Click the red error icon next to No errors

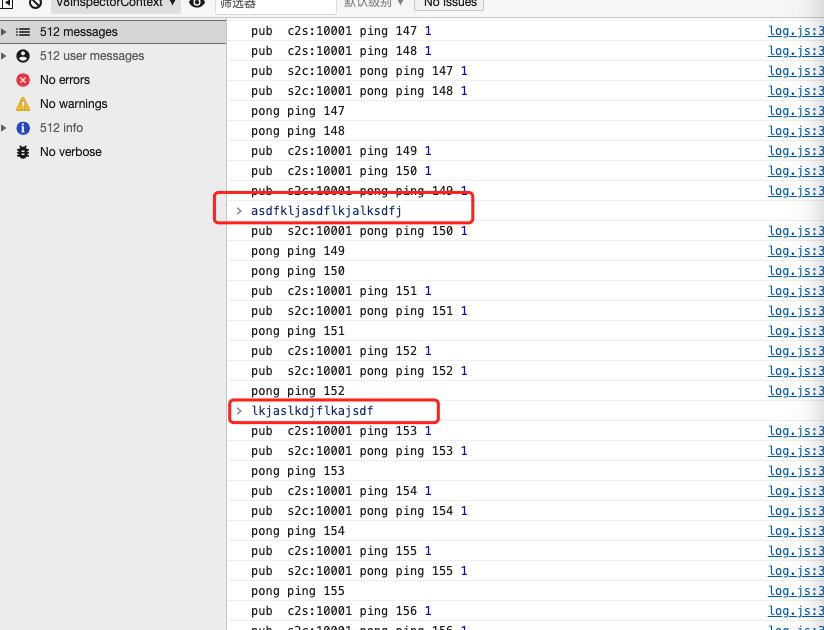pos(22,80)
